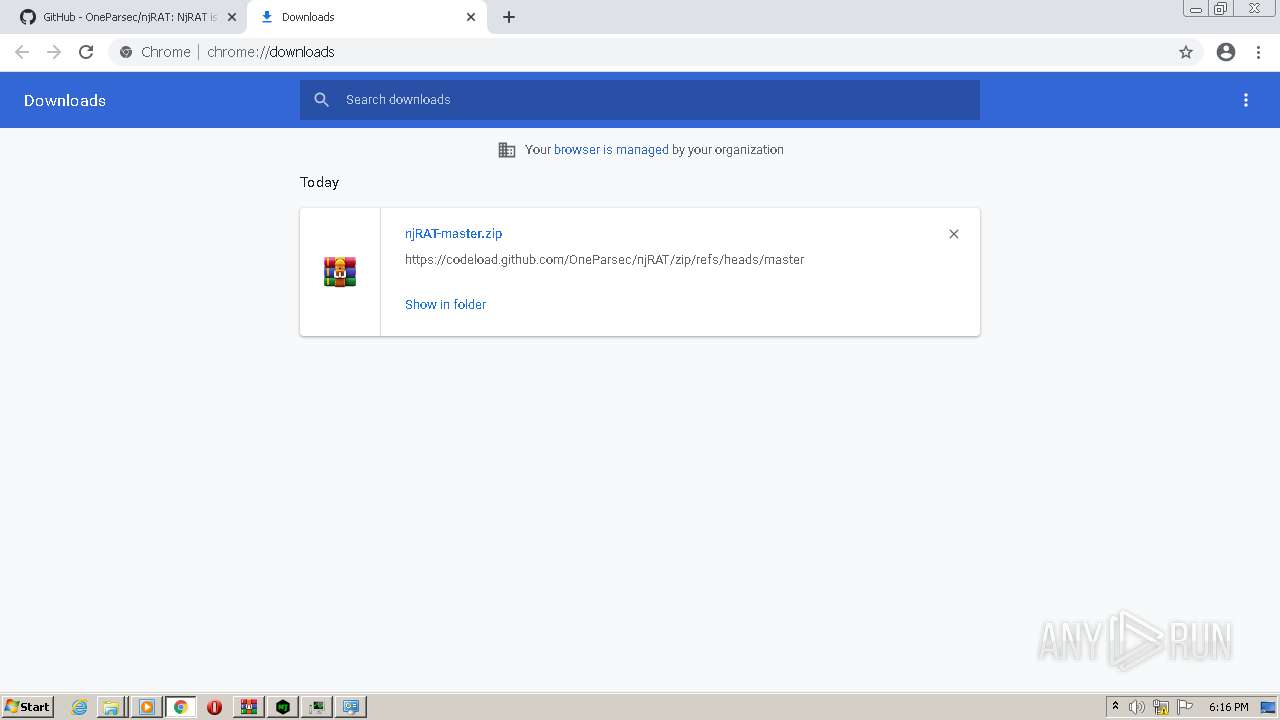Screen dimensions: 1280x720
Task: Open Windows Media Player from the taskbar
Action: click(146, 707)
